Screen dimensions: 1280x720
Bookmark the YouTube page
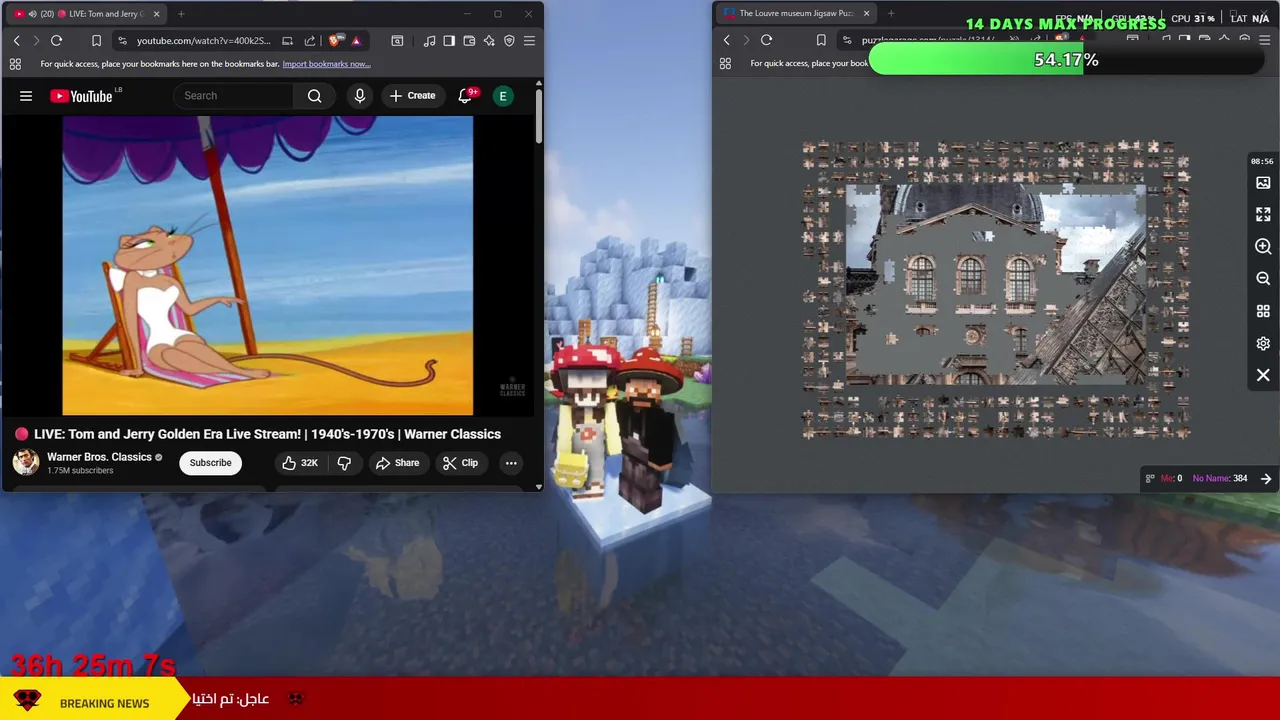pyautogui.click(x=96, y=40)
